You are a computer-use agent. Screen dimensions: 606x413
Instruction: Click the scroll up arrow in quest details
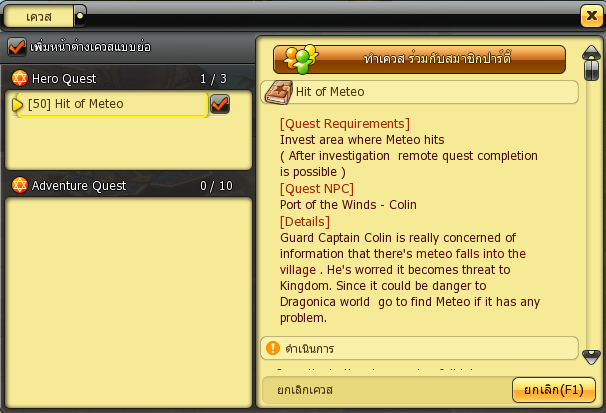tap(591, 52)
